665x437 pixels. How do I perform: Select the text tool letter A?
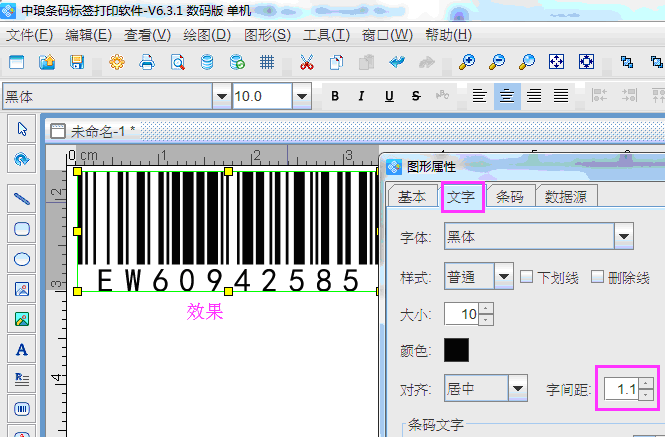pyautogui.click(x=22, y=349)
